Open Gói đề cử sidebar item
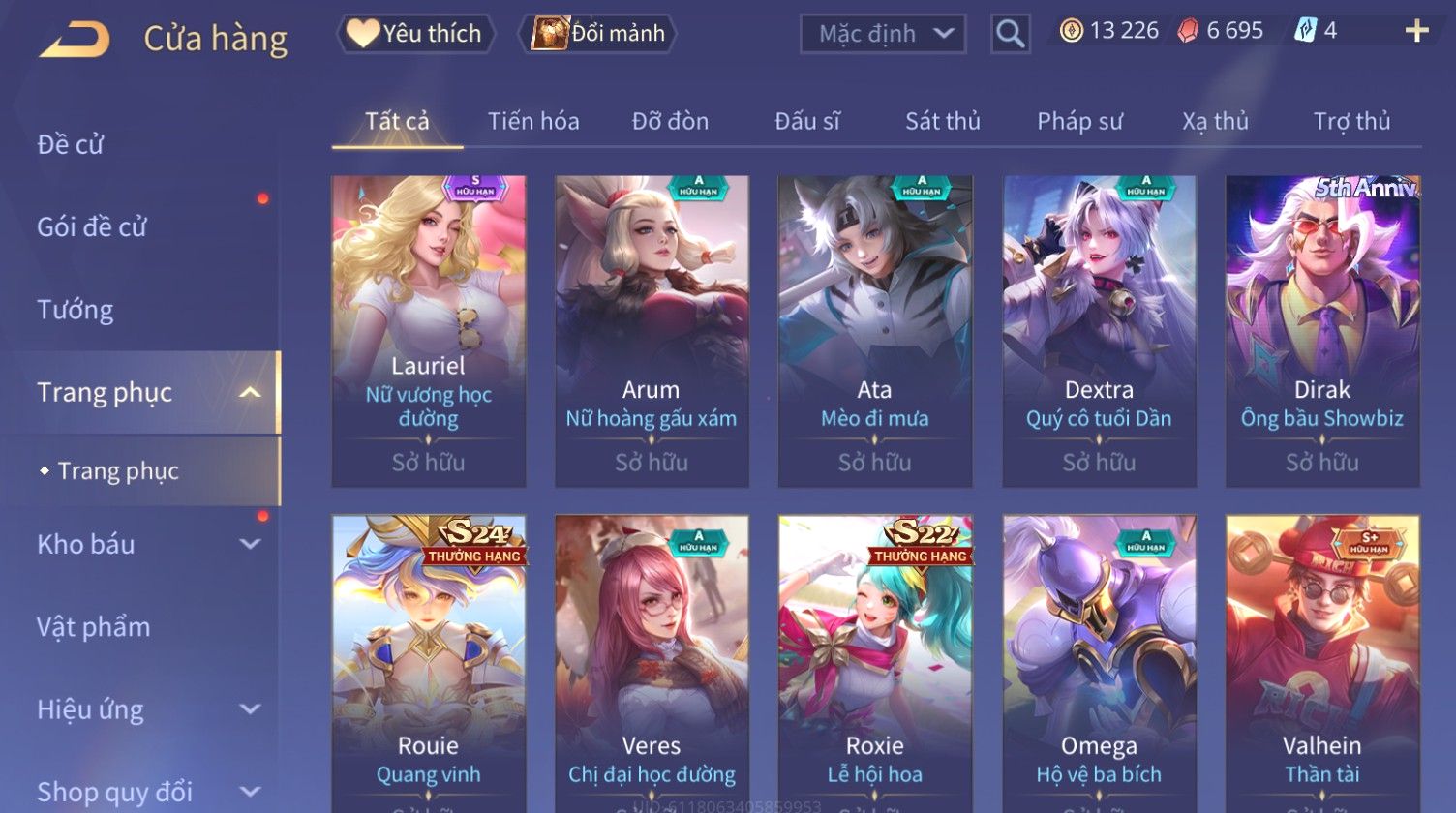 pos(92,227)
